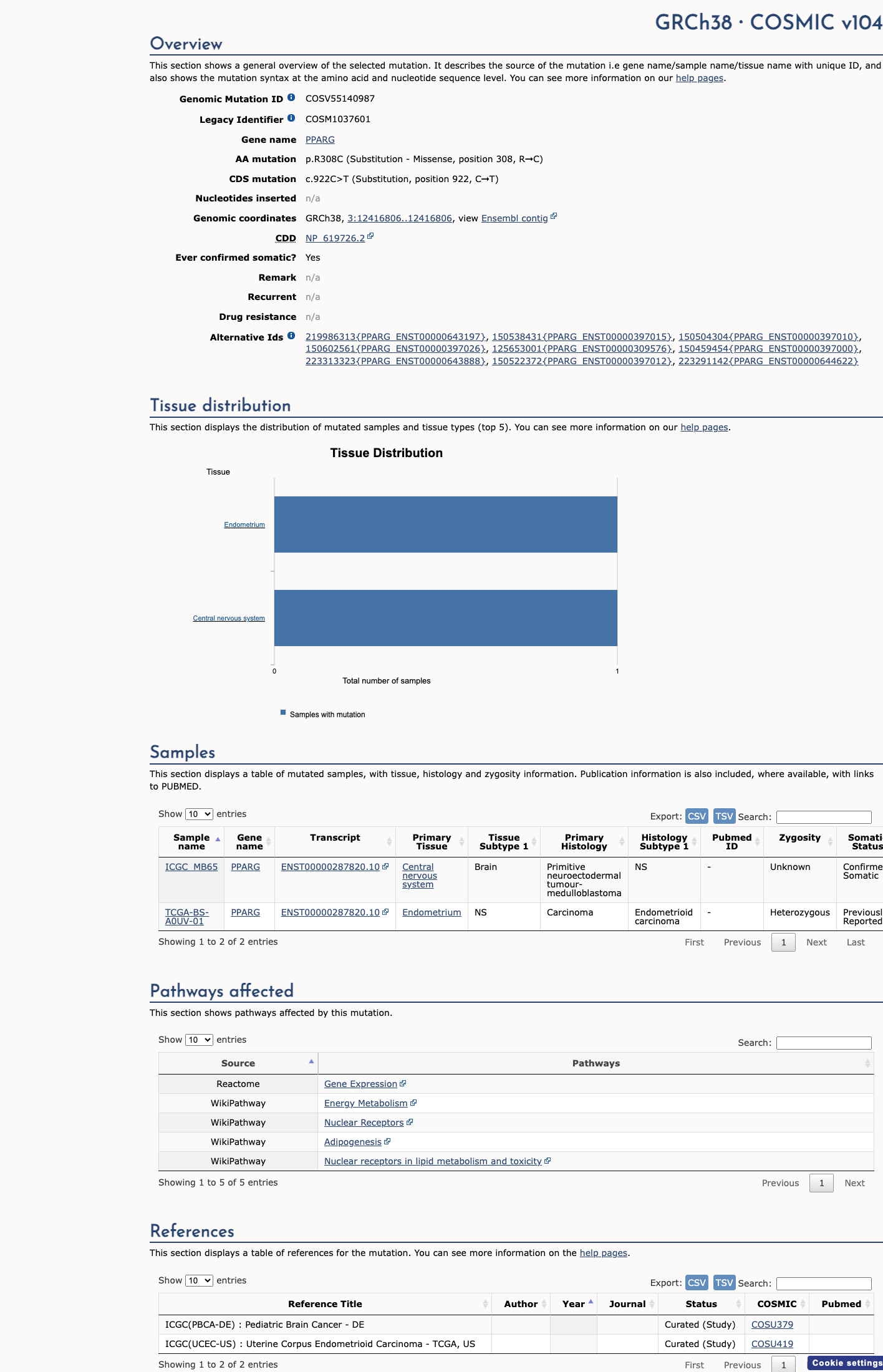Sort References table by Reference Title

(x=325, y=1304)
